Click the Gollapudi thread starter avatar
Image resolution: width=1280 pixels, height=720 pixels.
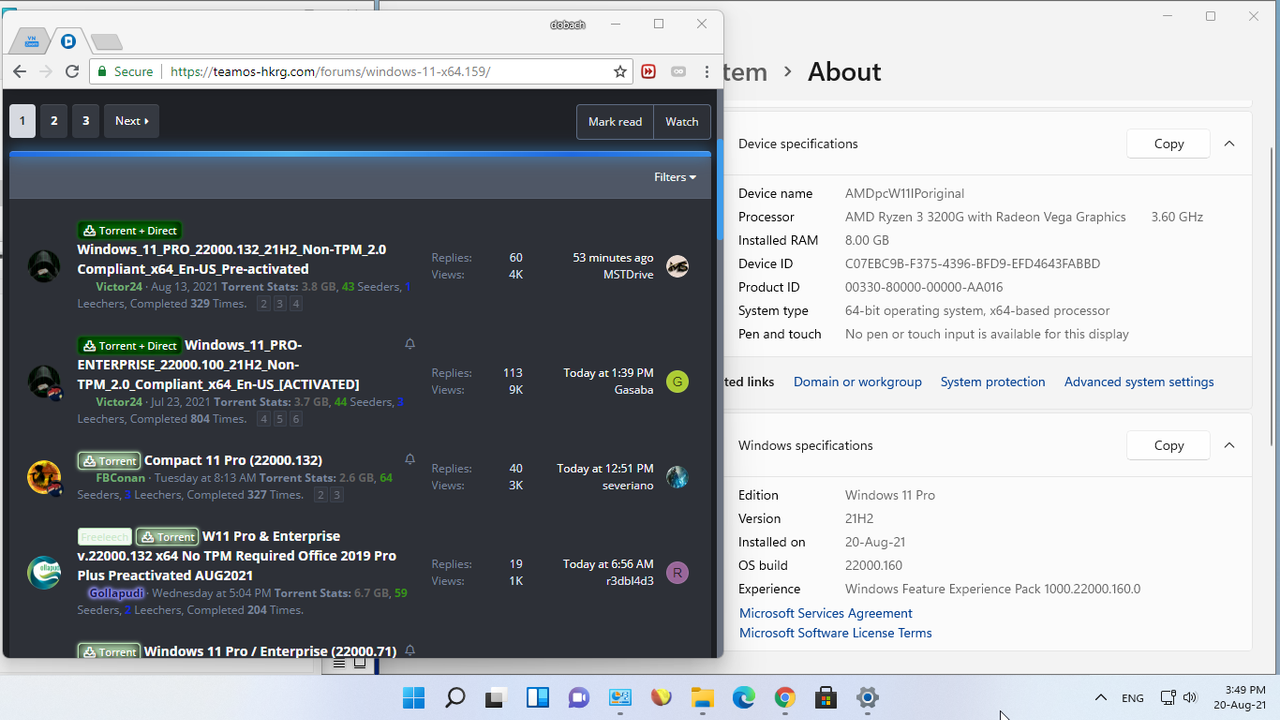(44, 573)
